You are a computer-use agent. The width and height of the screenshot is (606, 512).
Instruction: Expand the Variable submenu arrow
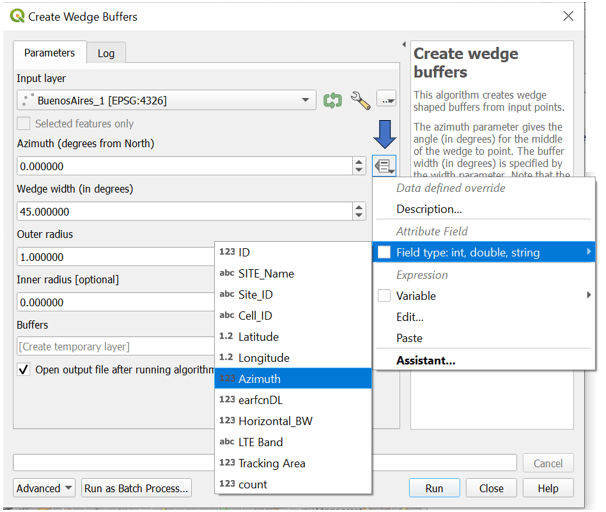point(588,296)
